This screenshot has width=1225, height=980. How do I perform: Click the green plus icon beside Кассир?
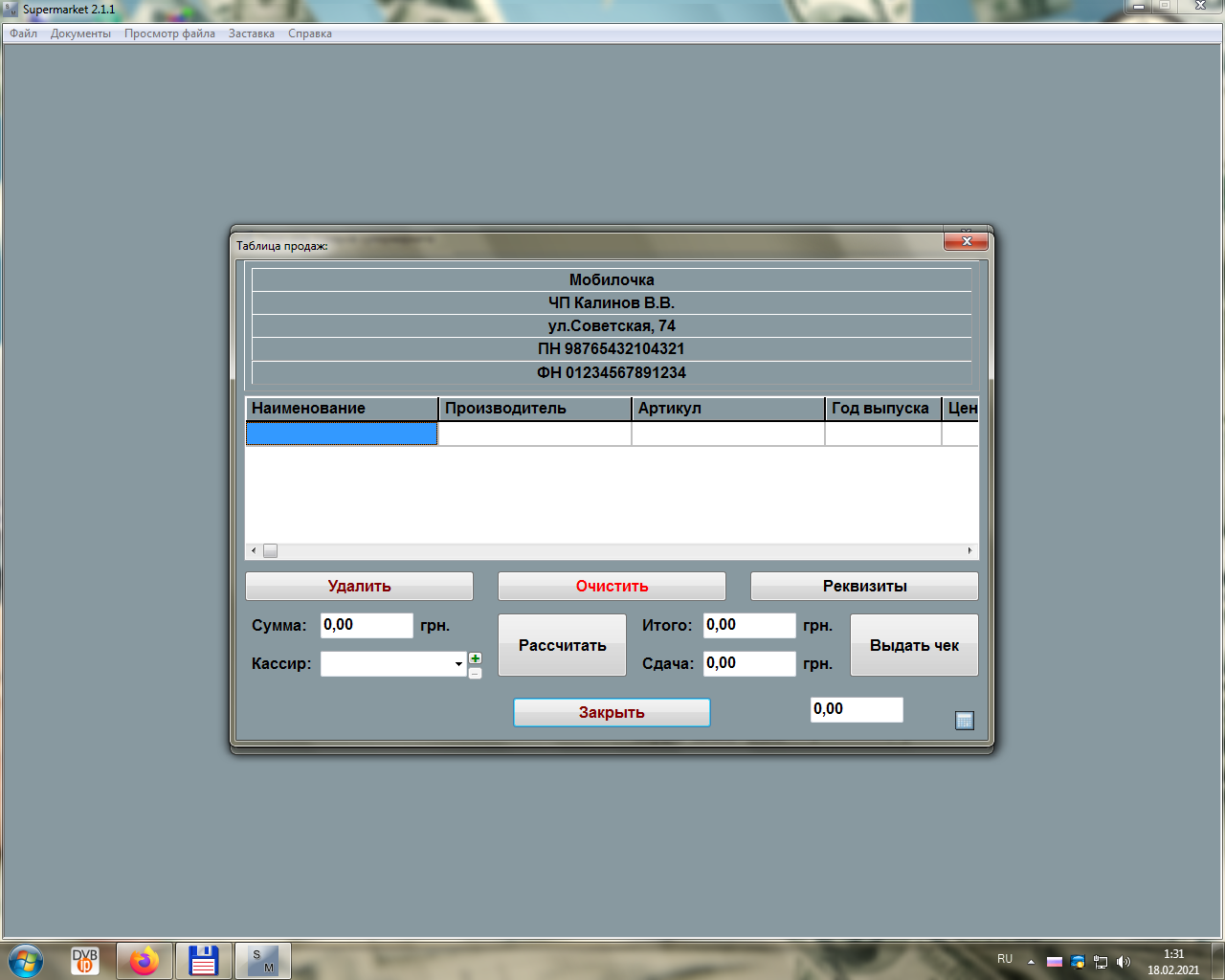tap(475, 658)
